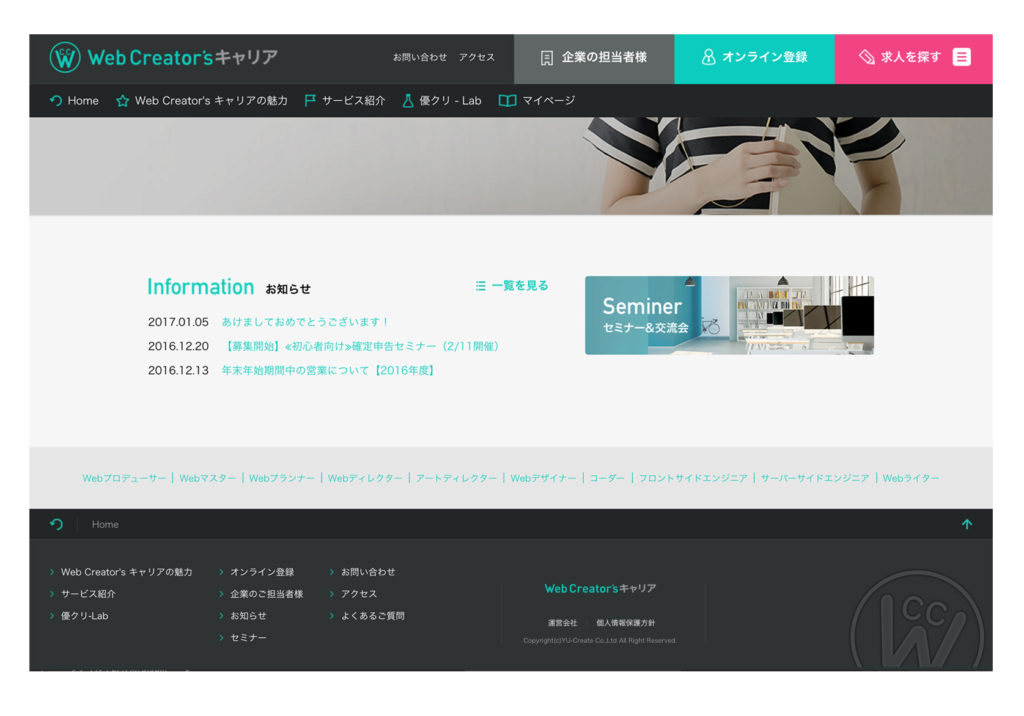Open the マイページ navigation item
Viewport: 1024px width, 716px height.
coord(548,101)
